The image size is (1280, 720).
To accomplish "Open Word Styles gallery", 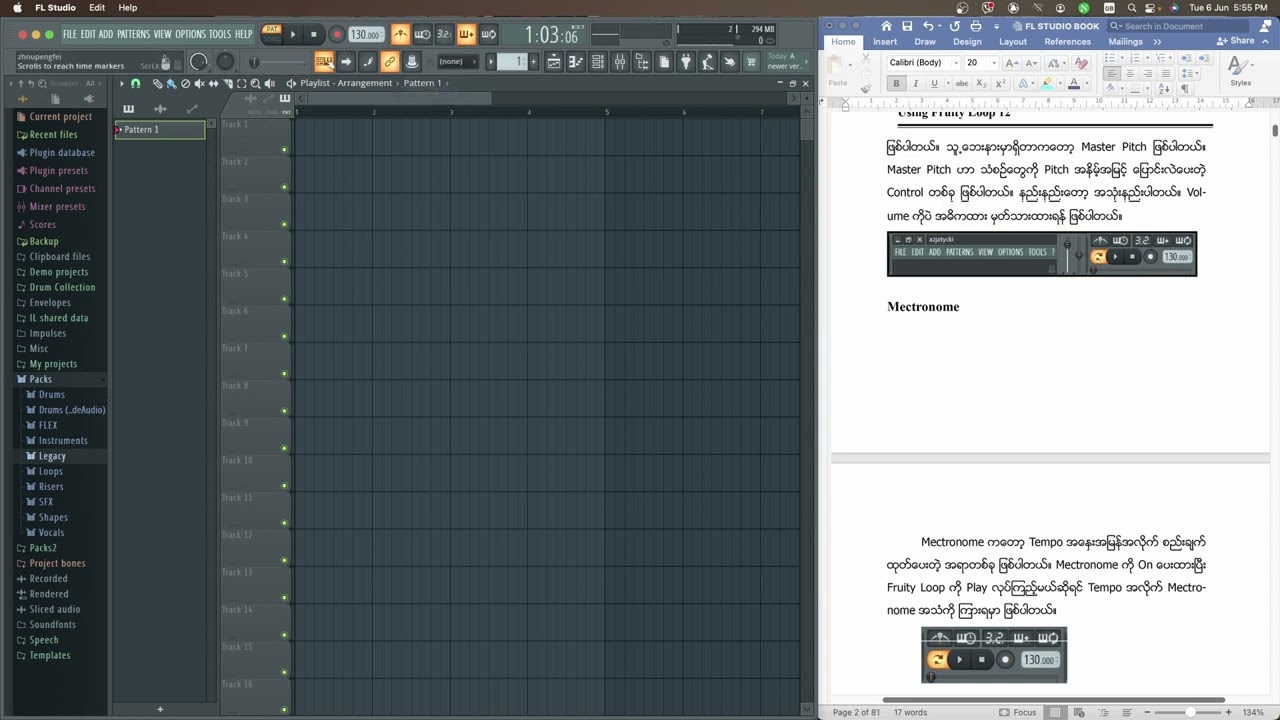I will click(x=1240, y=70).
